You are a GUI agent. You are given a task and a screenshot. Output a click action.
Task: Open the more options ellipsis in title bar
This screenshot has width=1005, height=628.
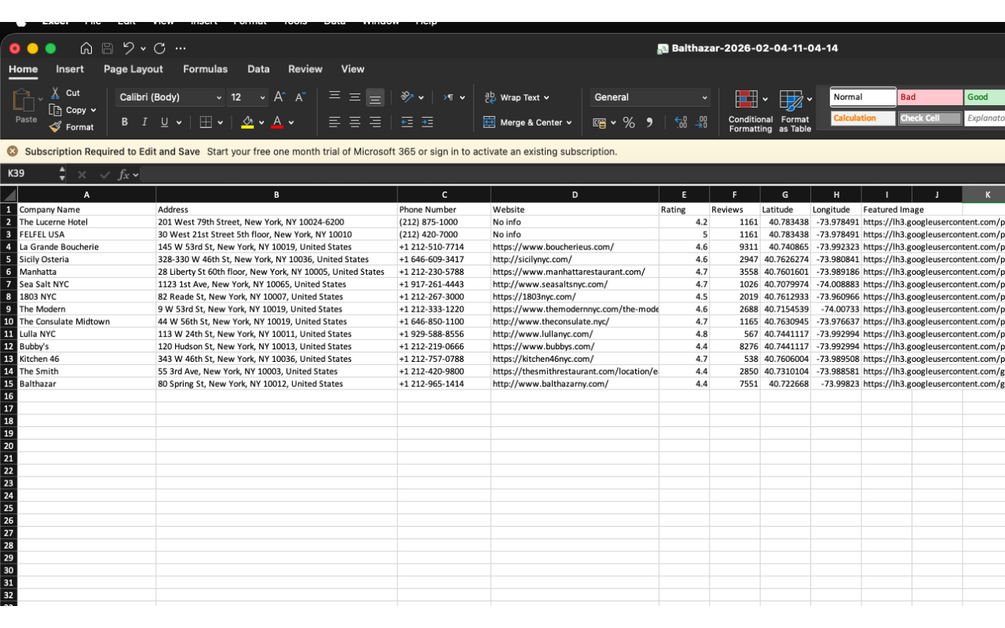pyautogui.click(x=181, y=48)
